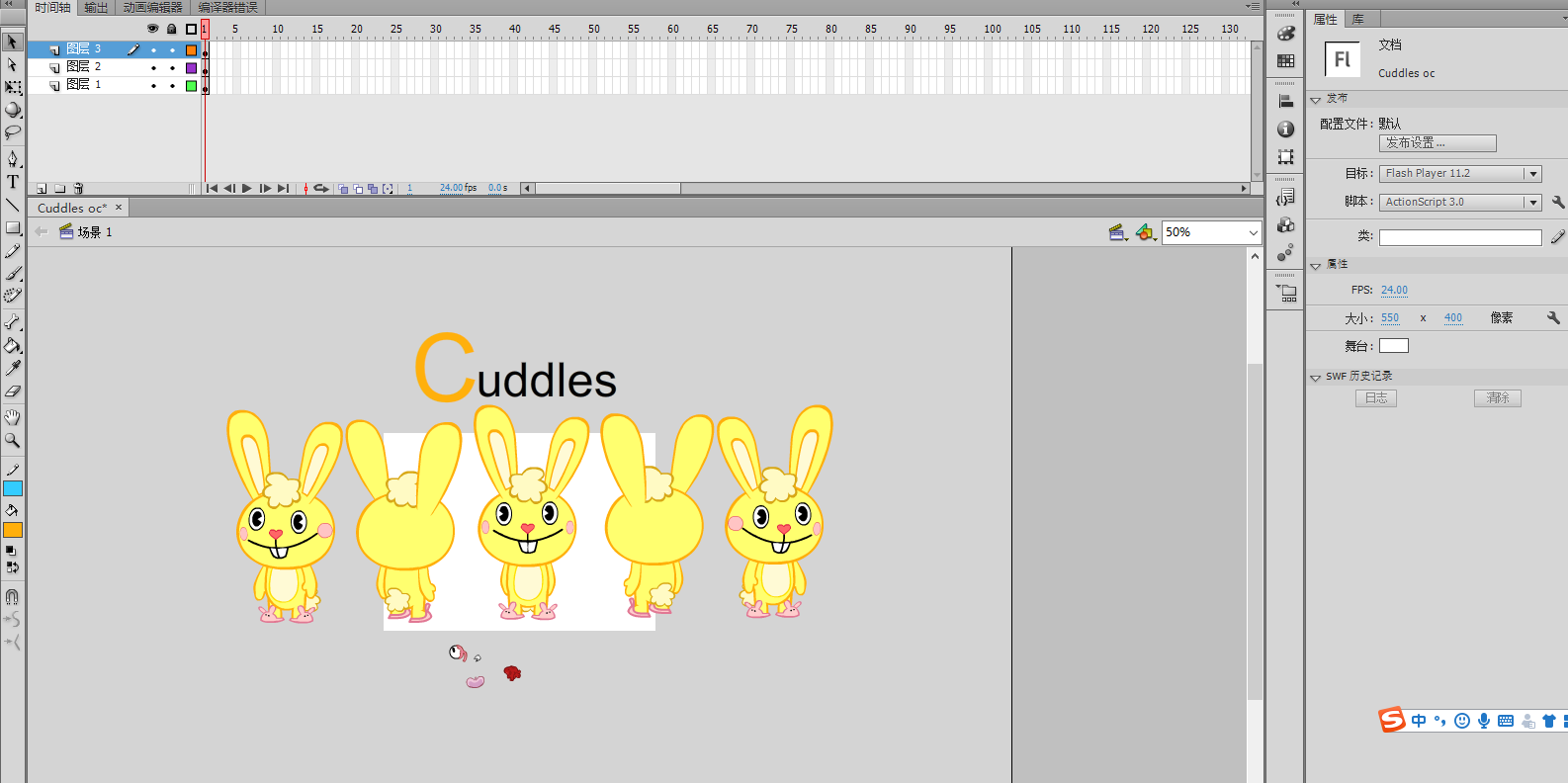
Task: Open the Motion Presets panel icon
Action: click(1285, 253)
